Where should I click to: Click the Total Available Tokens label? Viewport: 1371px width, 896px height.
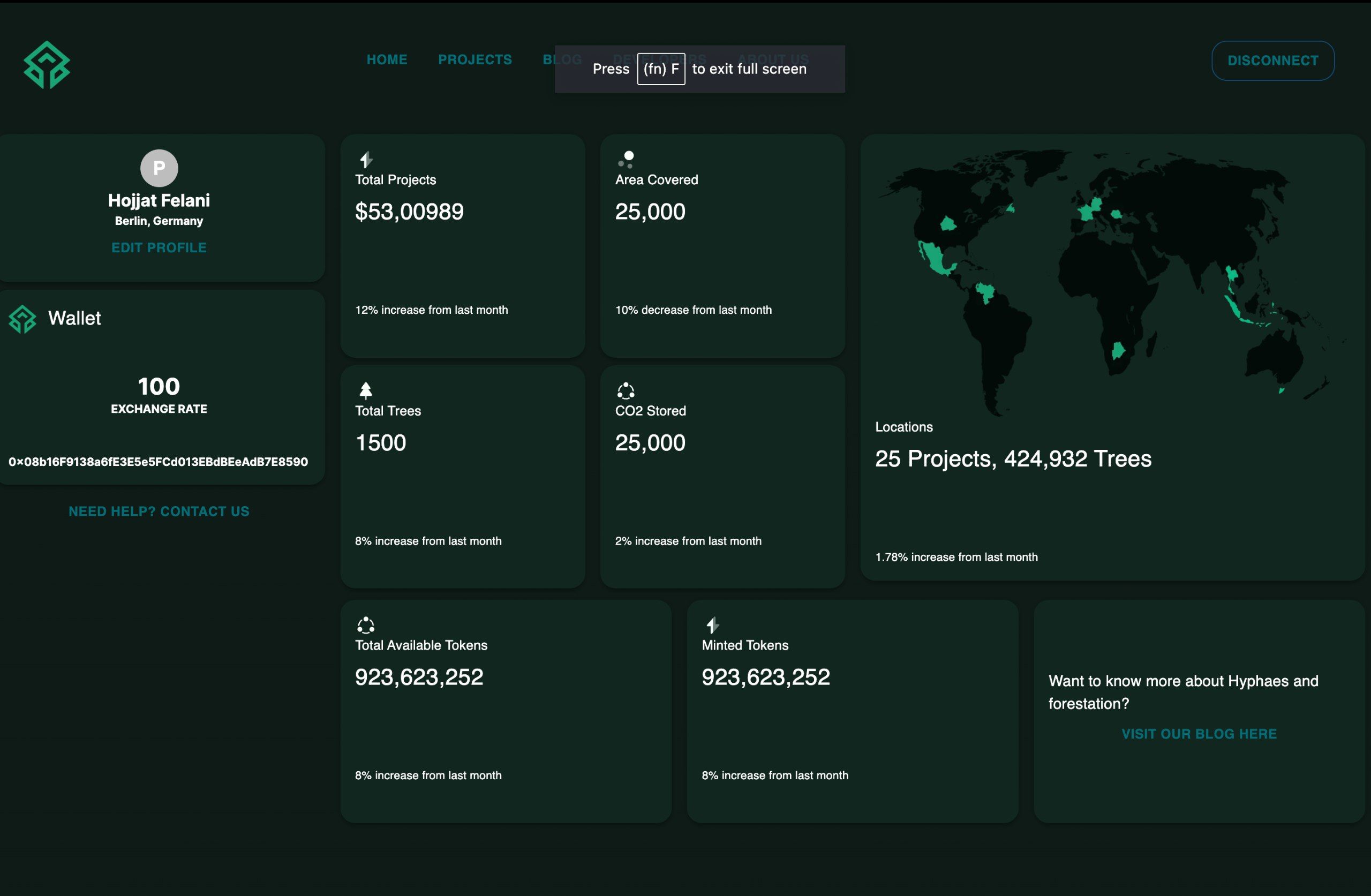tap(421, 645)
